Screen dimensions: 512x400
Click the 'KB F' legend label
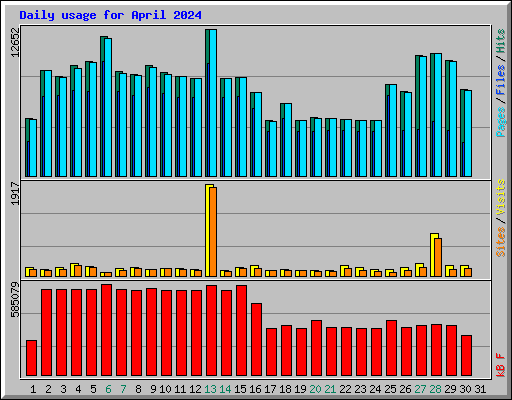501,365
